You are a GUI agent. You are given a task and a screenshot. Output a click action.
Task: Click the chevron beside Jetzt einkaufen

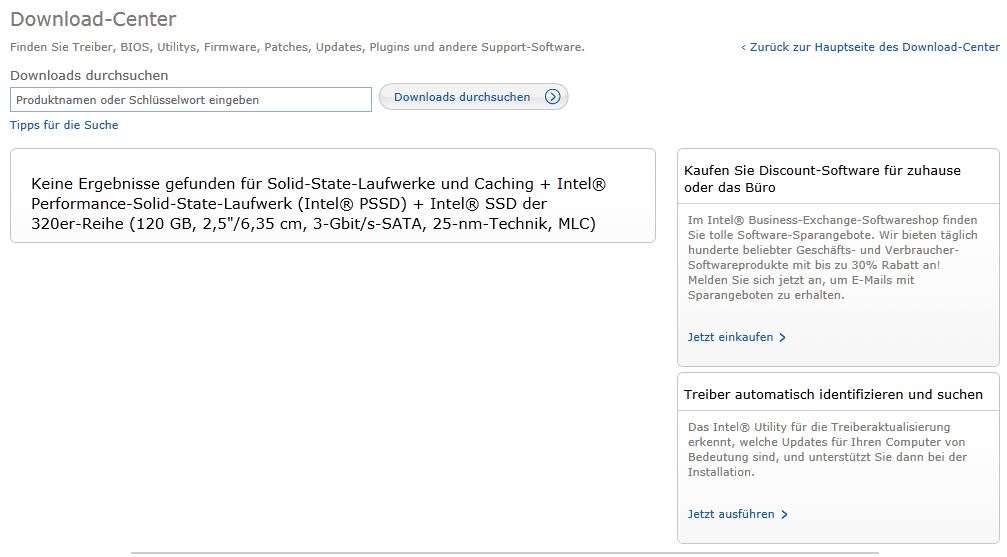783,338
